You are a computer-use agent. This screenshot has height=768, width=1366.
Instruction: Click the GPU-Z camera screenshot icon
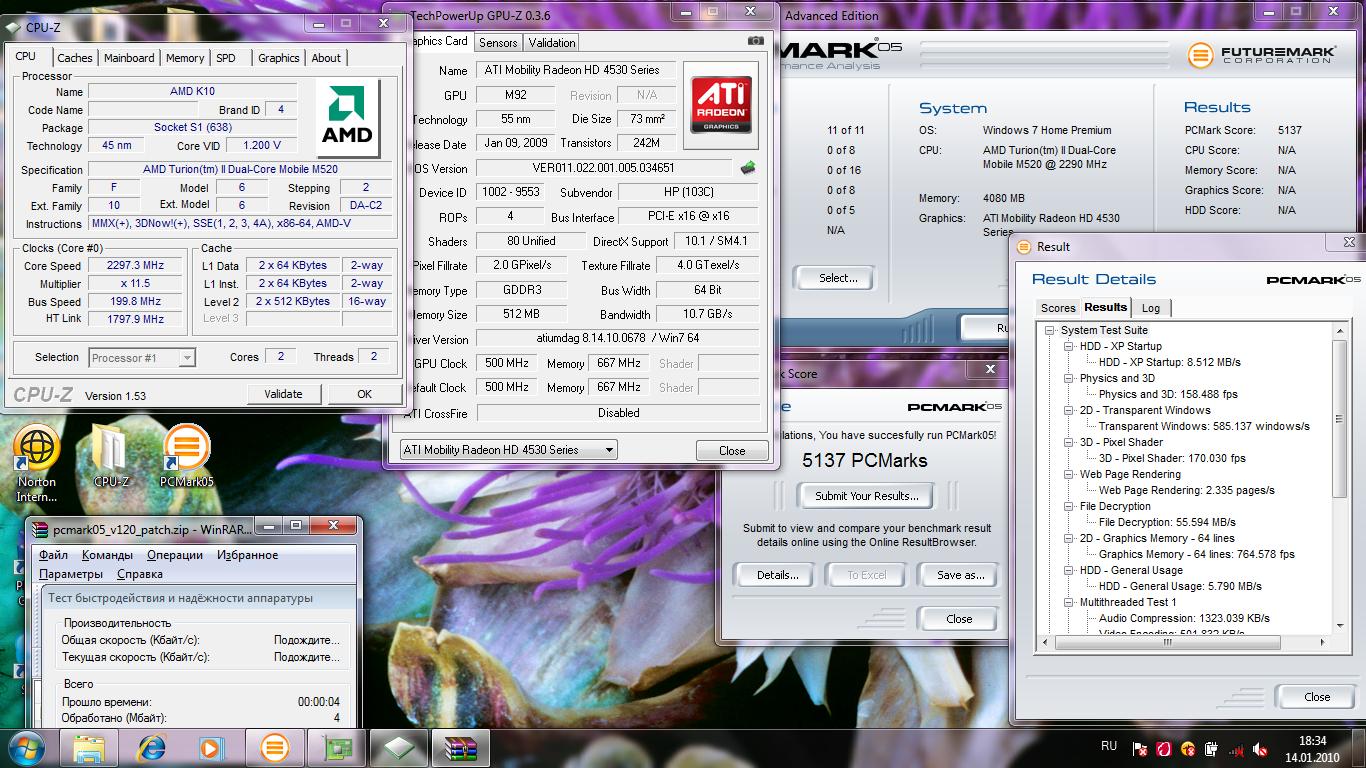756,41
